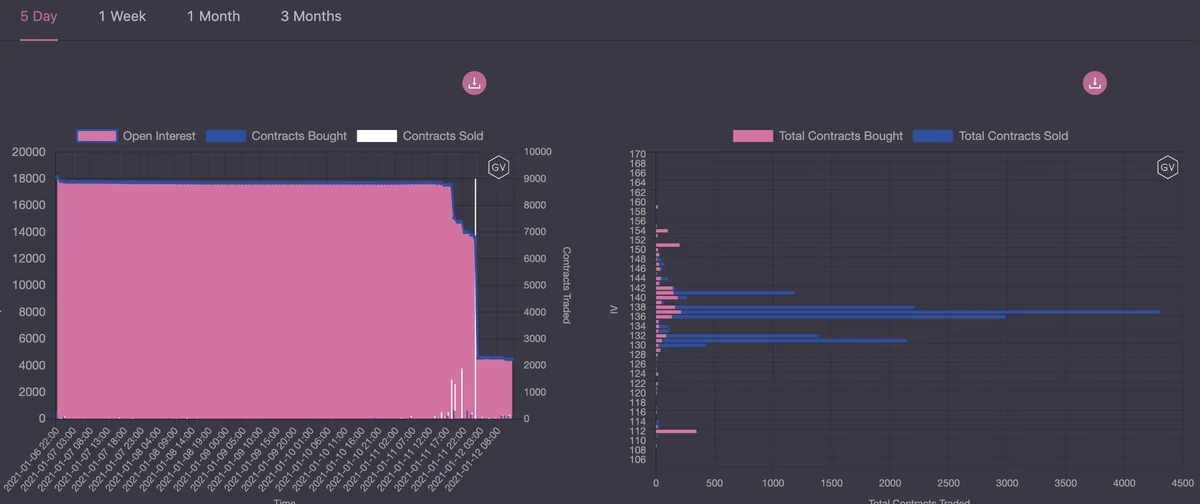Image resolution: width=1200 pixels, height=504 pixels.
Task: Select the 5 Day tab
Action: (x=39, y=16)
